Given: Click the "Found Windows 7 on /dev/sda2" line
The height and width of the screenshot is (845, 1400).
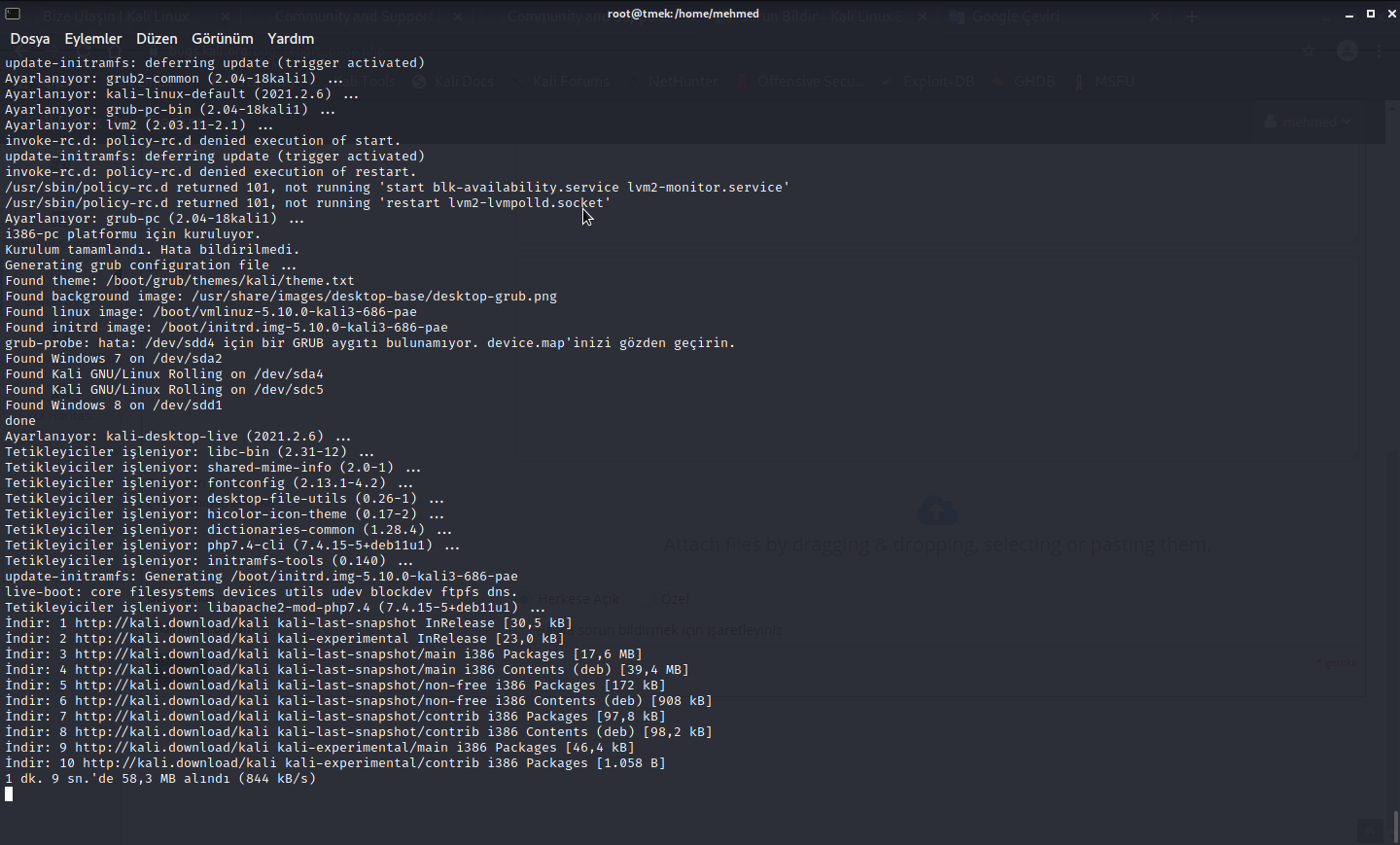Looking at the screenshot, I should tap(114, 359).
